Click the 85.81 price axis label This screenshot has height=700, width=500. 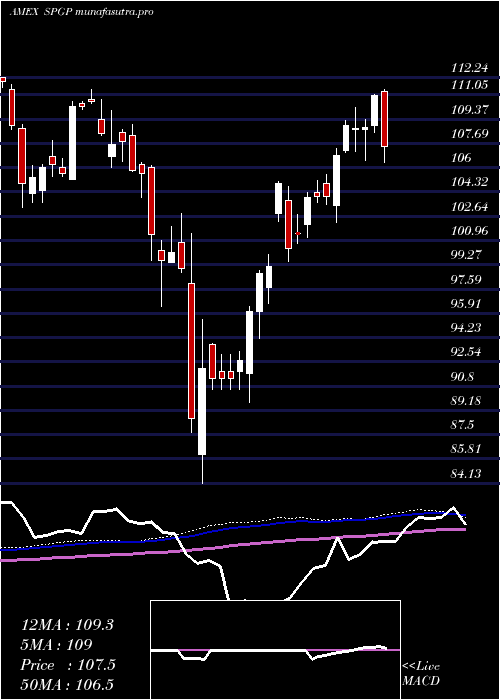[x=467, y=449]
